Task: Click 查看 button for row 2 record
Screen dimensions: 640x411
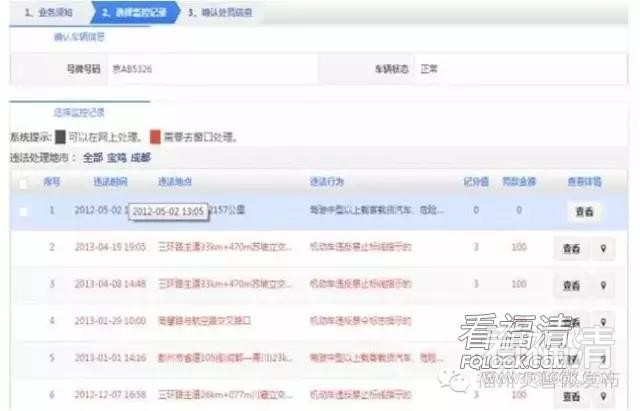Action: click(571, 248)
